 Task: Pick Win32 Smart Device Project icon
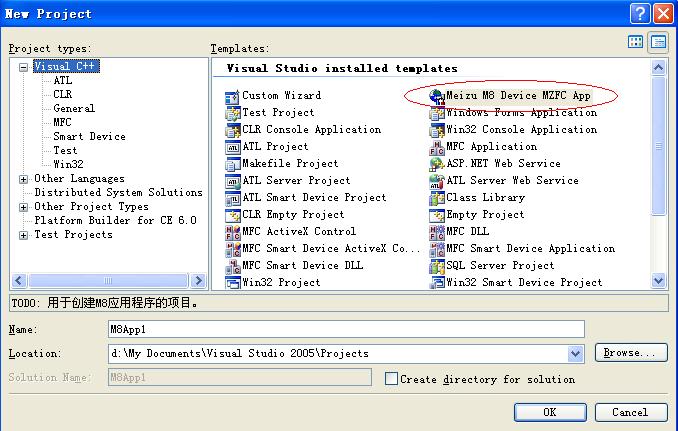[437, 283]
